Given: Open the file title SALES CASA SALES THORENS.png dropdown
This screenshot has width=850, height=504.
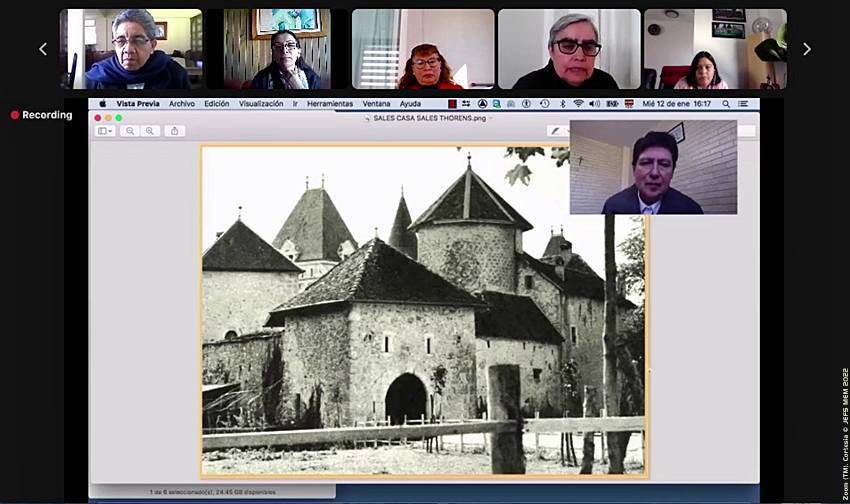Looking at the screenshot, I should [429, 118].
